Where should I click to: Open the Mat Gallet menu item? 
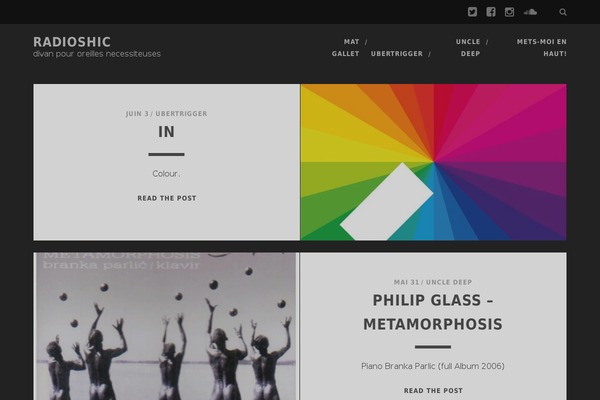(346, 47)
